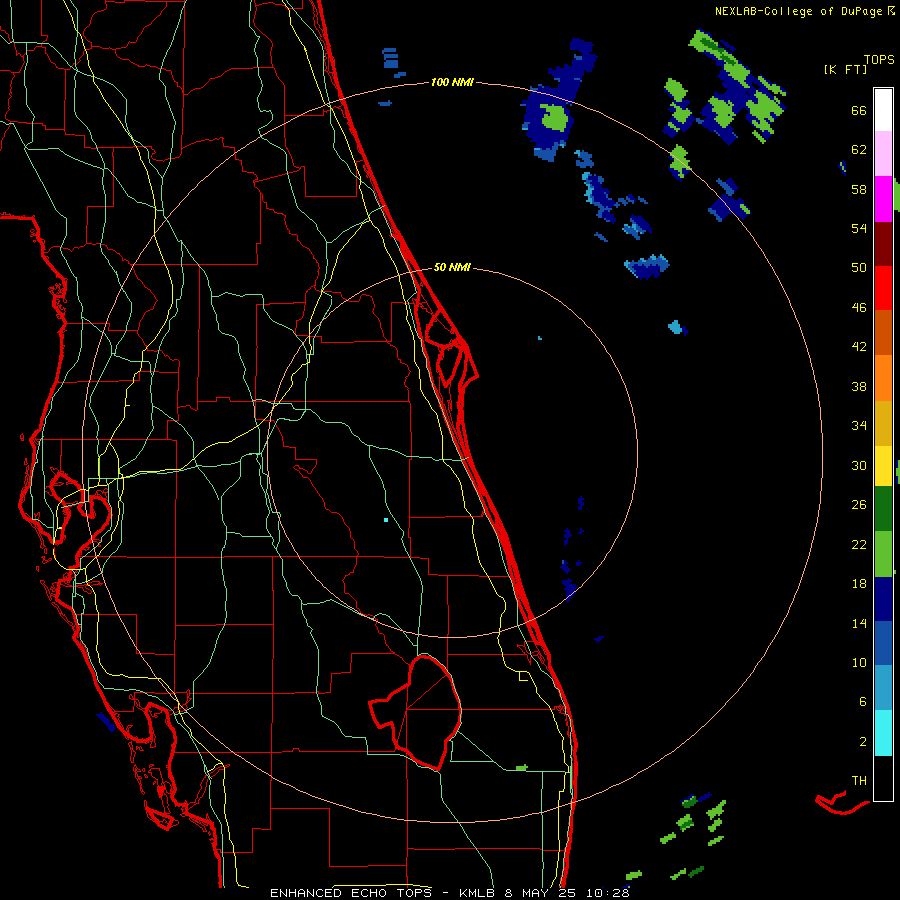Click legend value 26
This screenshot has width=900, height=900.
[x=859, y=505]
